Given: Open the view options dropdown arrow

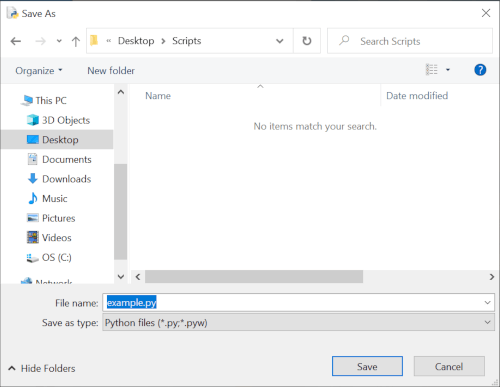Looking at the screenshot, I should [x=448, y=70].
